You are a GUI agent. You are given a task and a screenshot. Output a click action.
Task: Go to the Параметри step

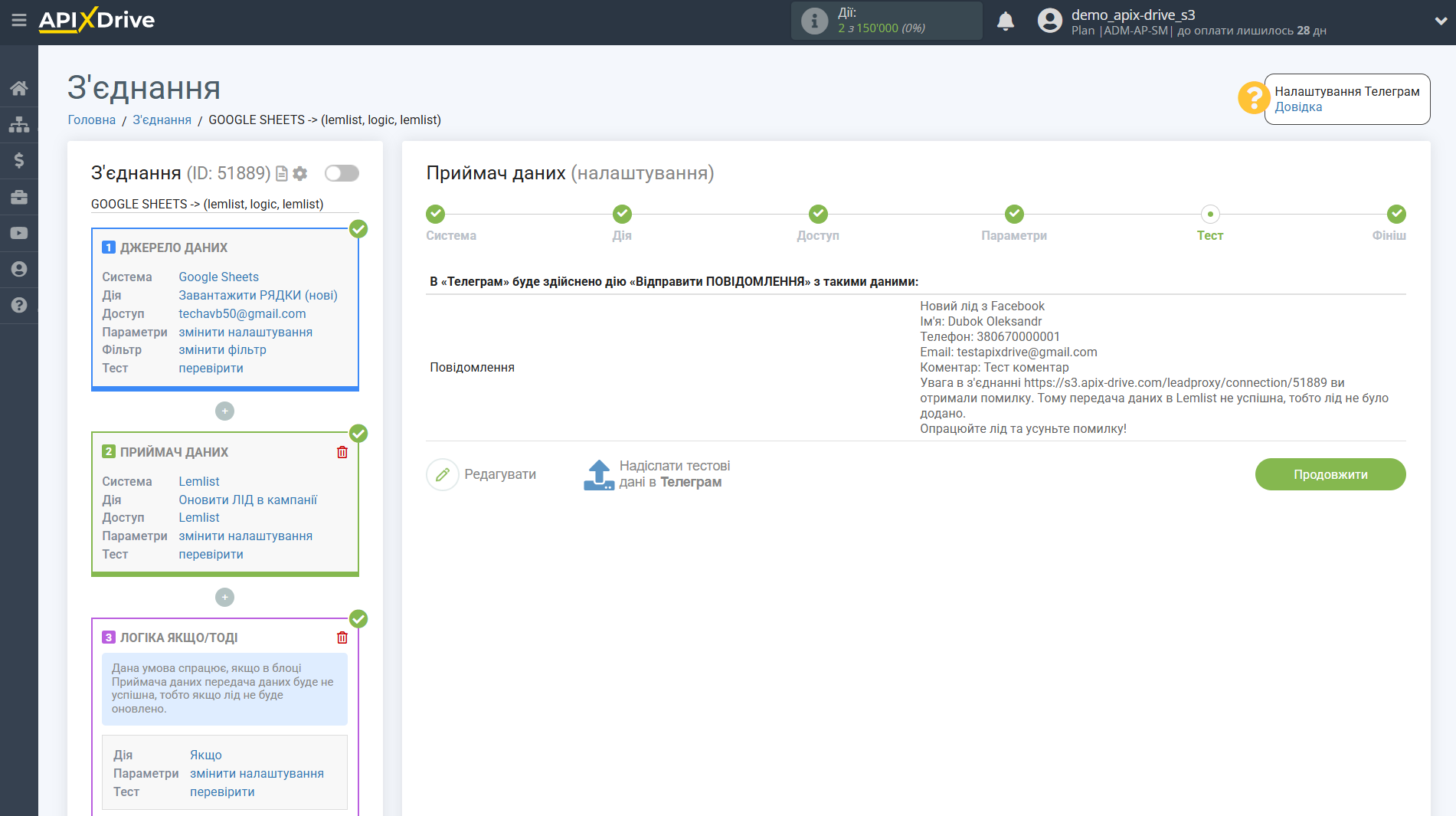(x=1014, y=214)
